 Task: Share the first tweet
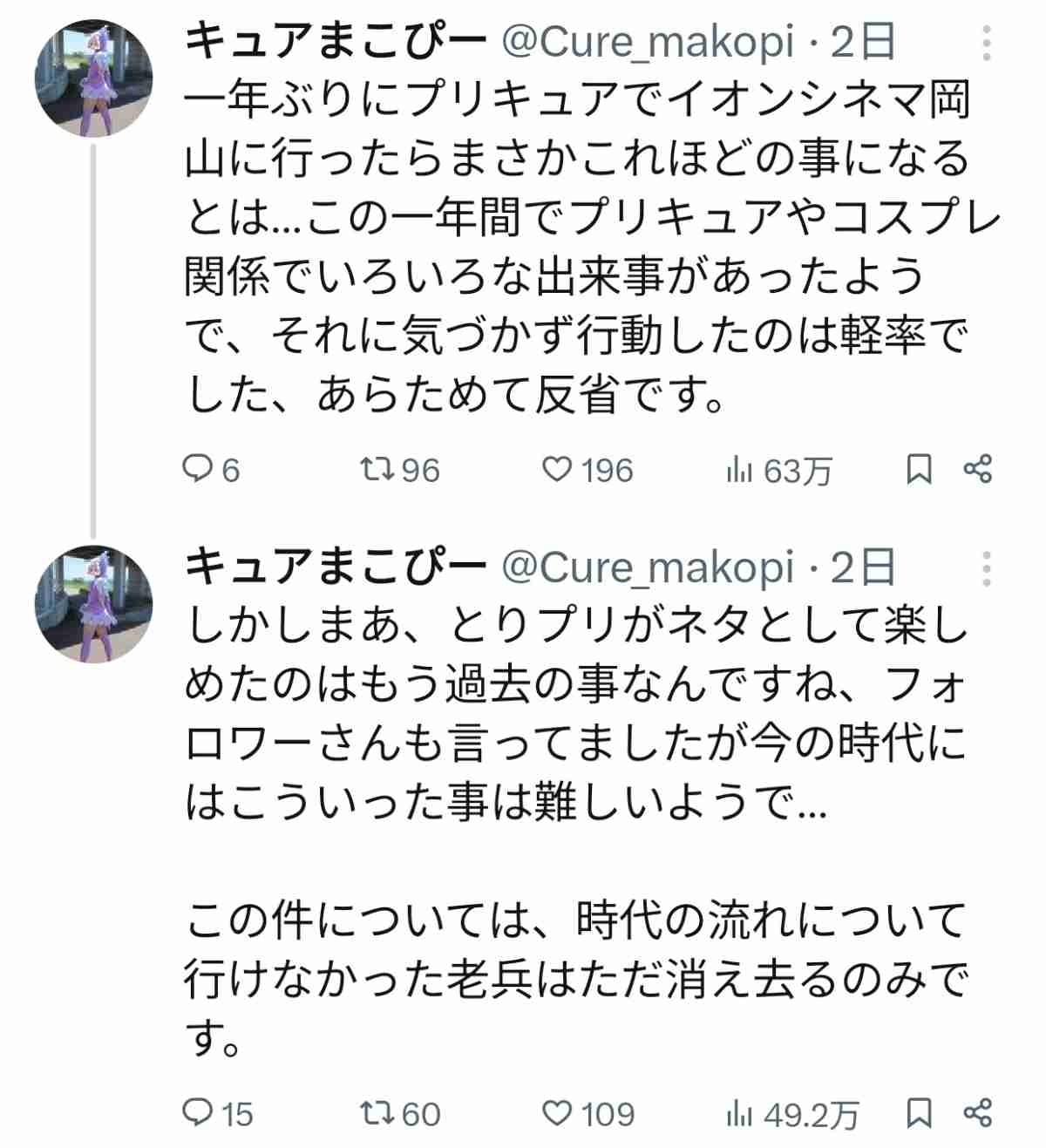978,469
